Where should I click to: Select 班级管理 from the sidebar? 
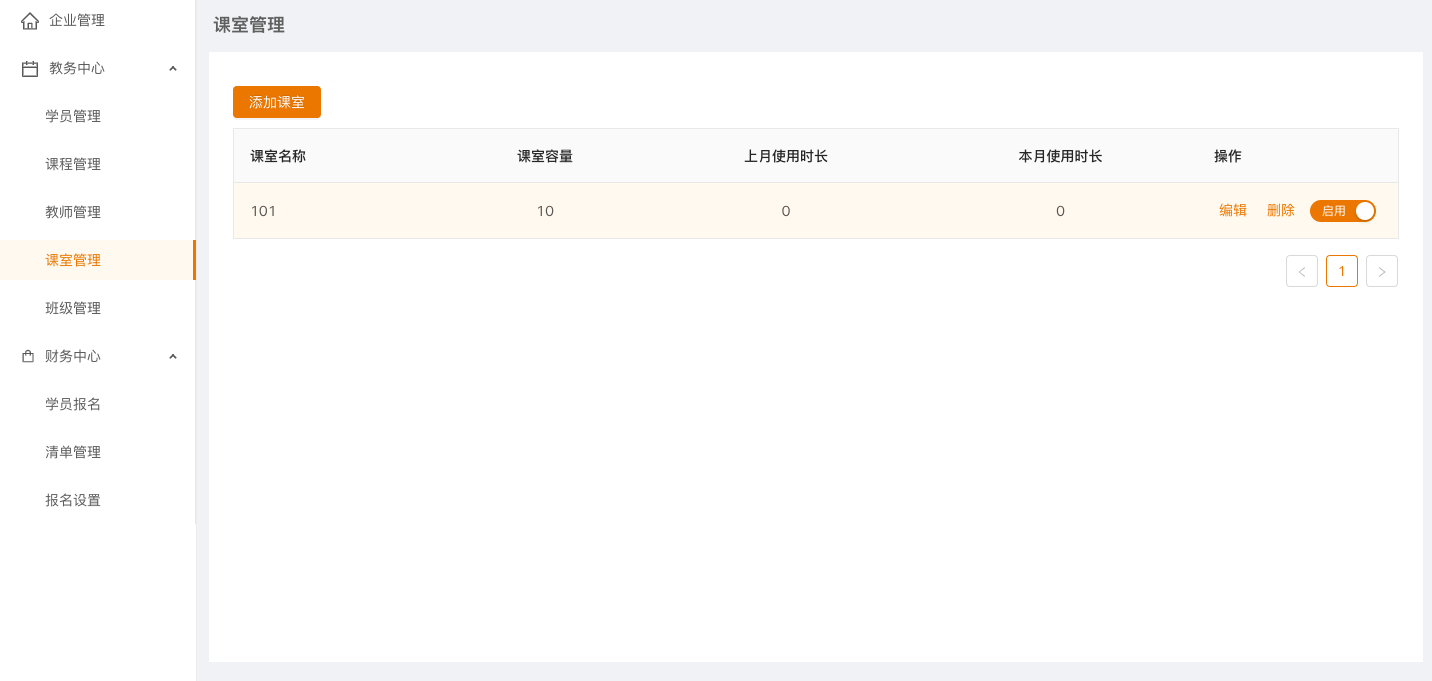click(x=73, y=309)
